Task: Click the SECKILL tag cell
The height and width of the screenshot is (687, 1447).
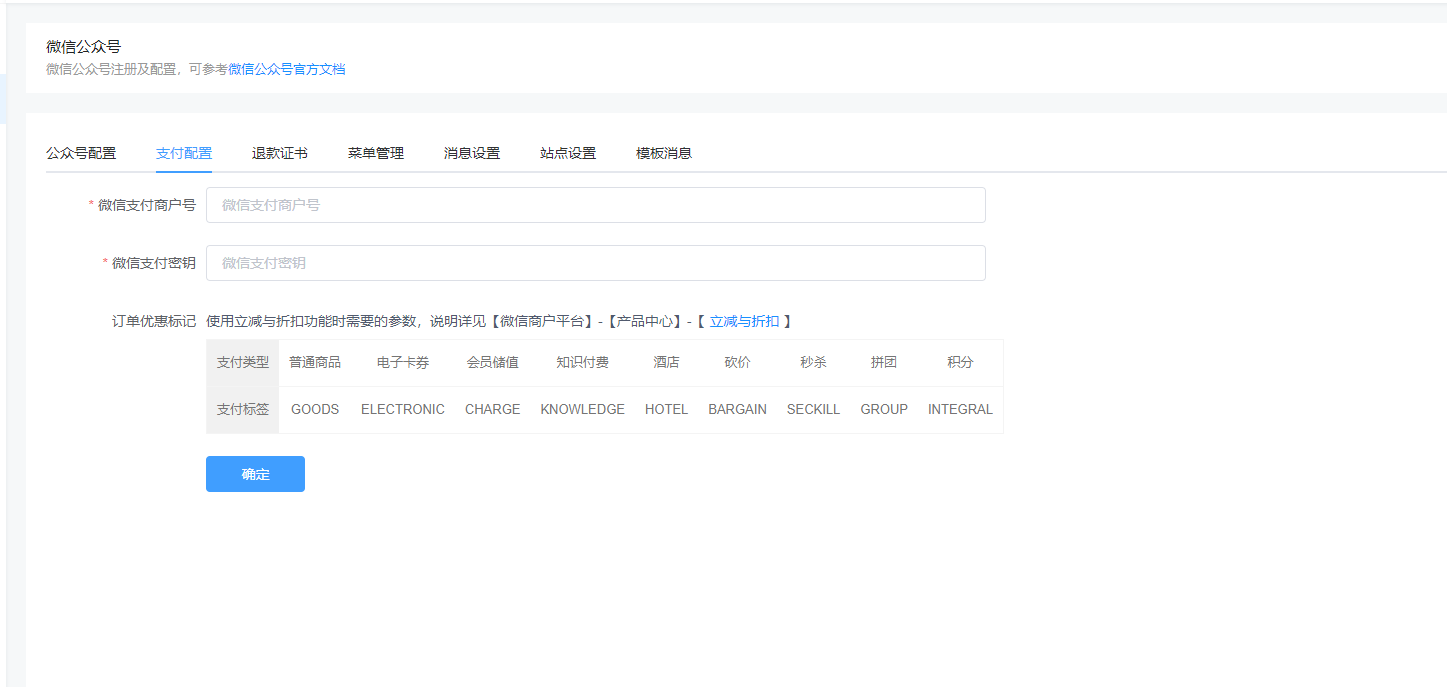Action: pyautogui.click(x=813, y=409)
